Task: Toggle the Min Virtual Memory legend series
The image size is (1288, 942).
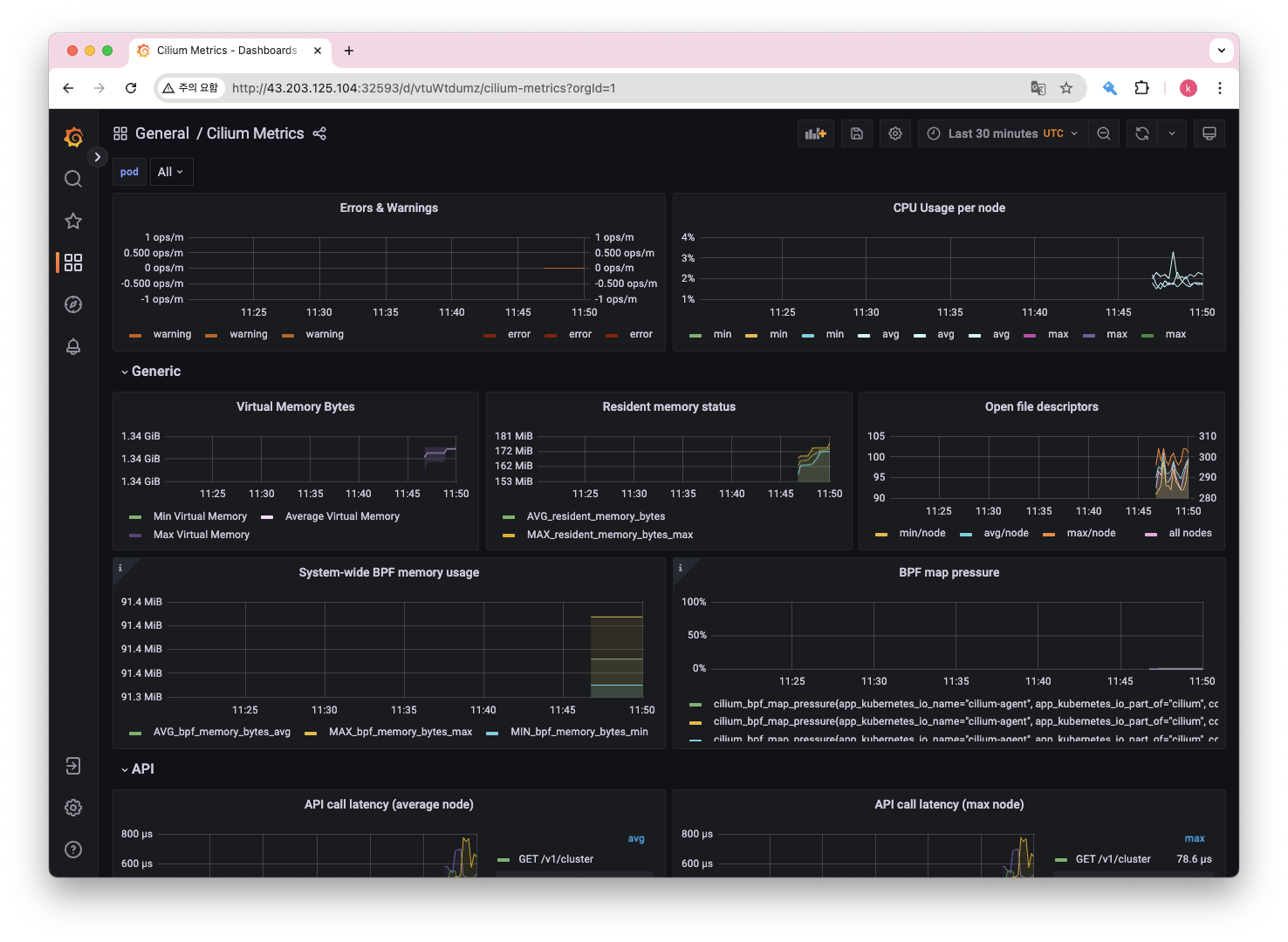Action: (x=200, y=516)
